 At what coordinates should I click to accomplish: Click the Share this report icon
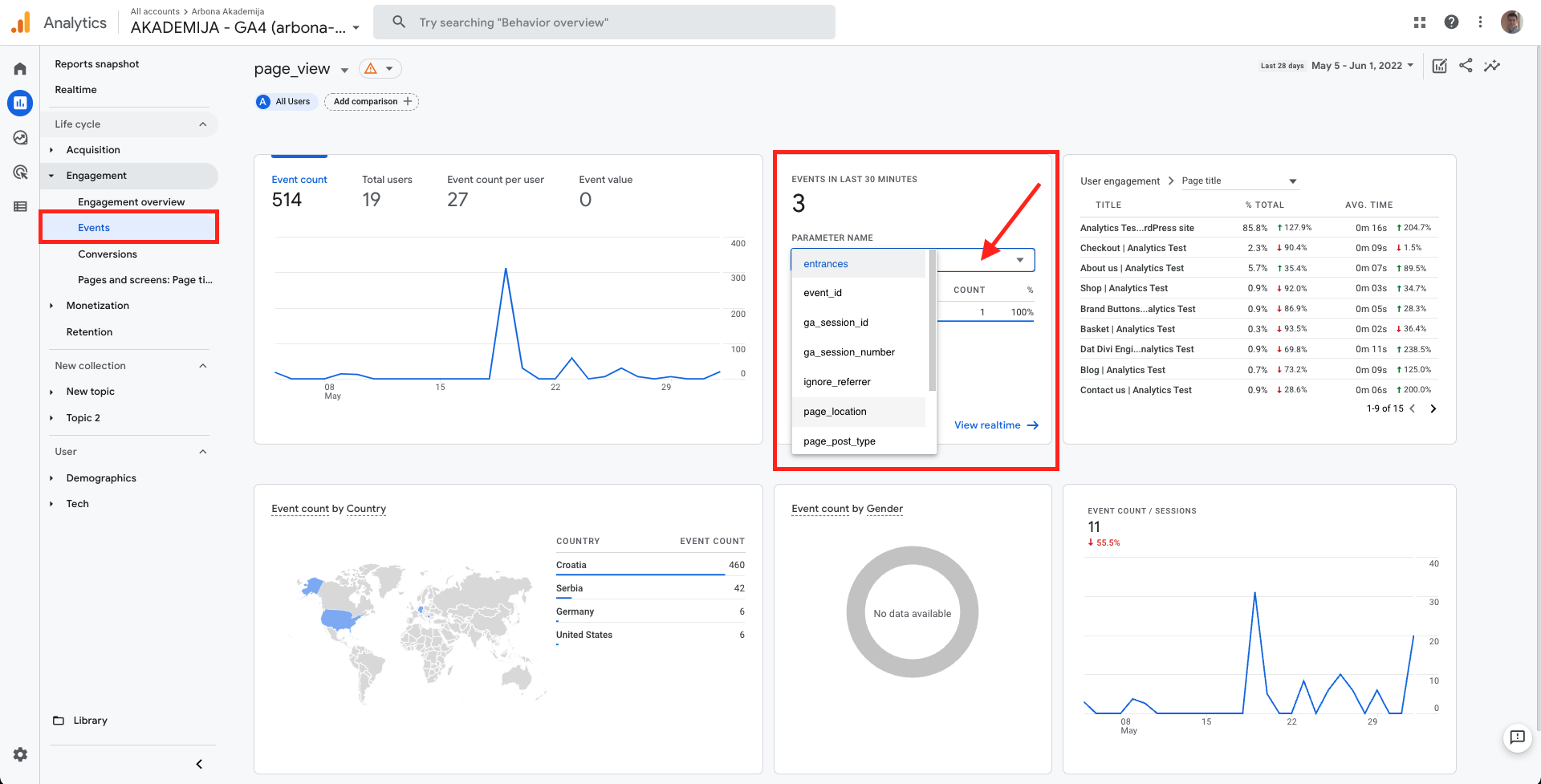click(x=1466, y=66)
